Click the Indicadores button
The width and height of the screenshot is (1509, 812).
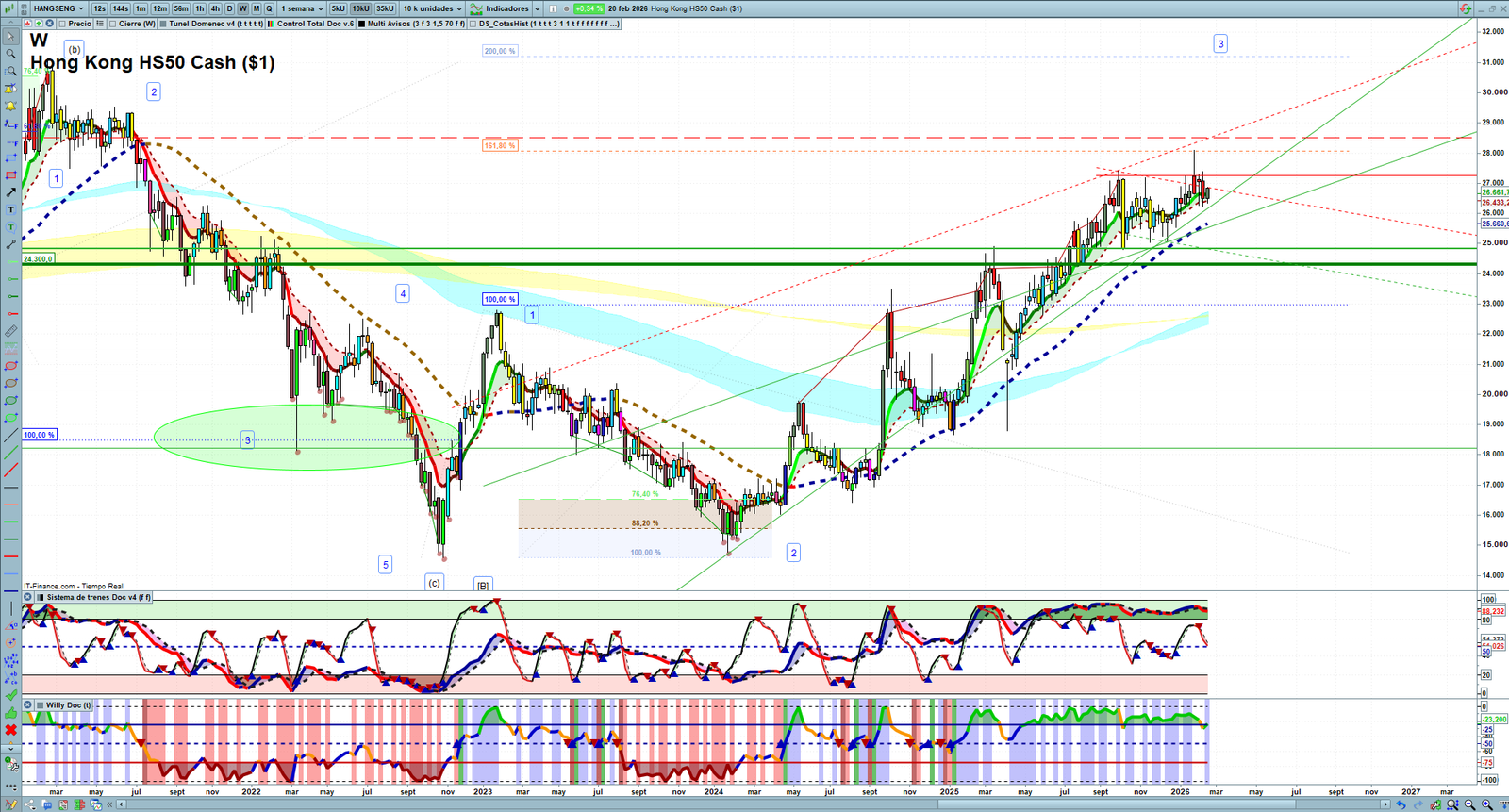pyautogui.click(x=506, y=8)
